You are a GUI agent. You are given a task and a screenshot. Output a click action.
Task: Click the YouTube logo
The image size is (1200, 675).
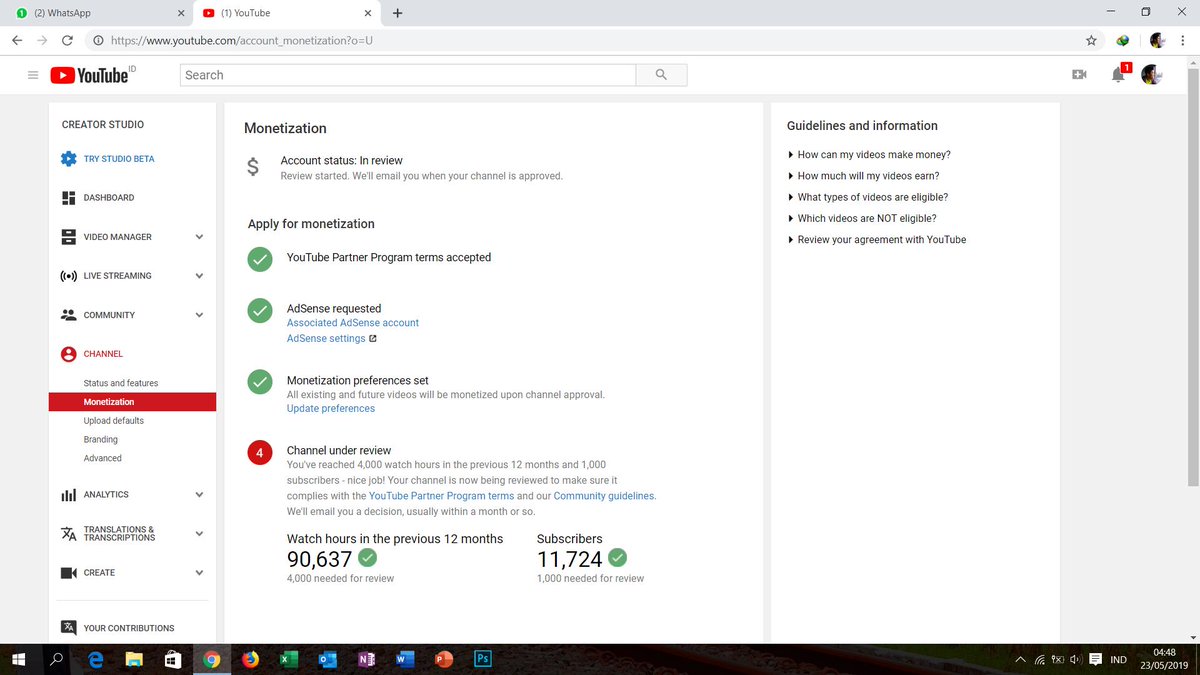pyautogui.click(x=89, y=75)
